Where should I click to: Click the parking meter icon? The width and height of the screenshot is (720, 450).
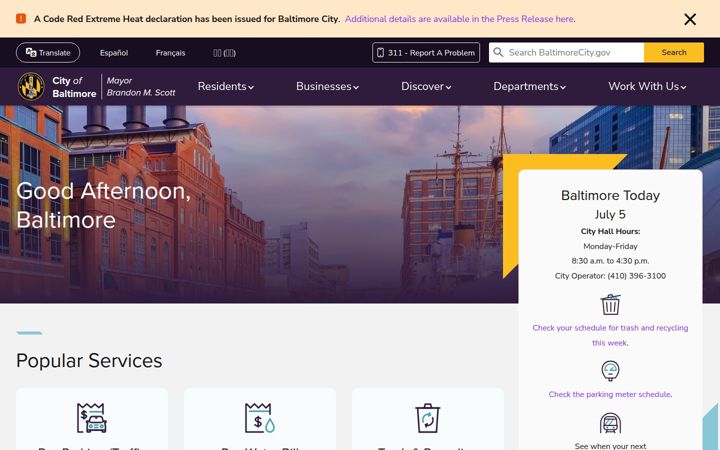610,371
